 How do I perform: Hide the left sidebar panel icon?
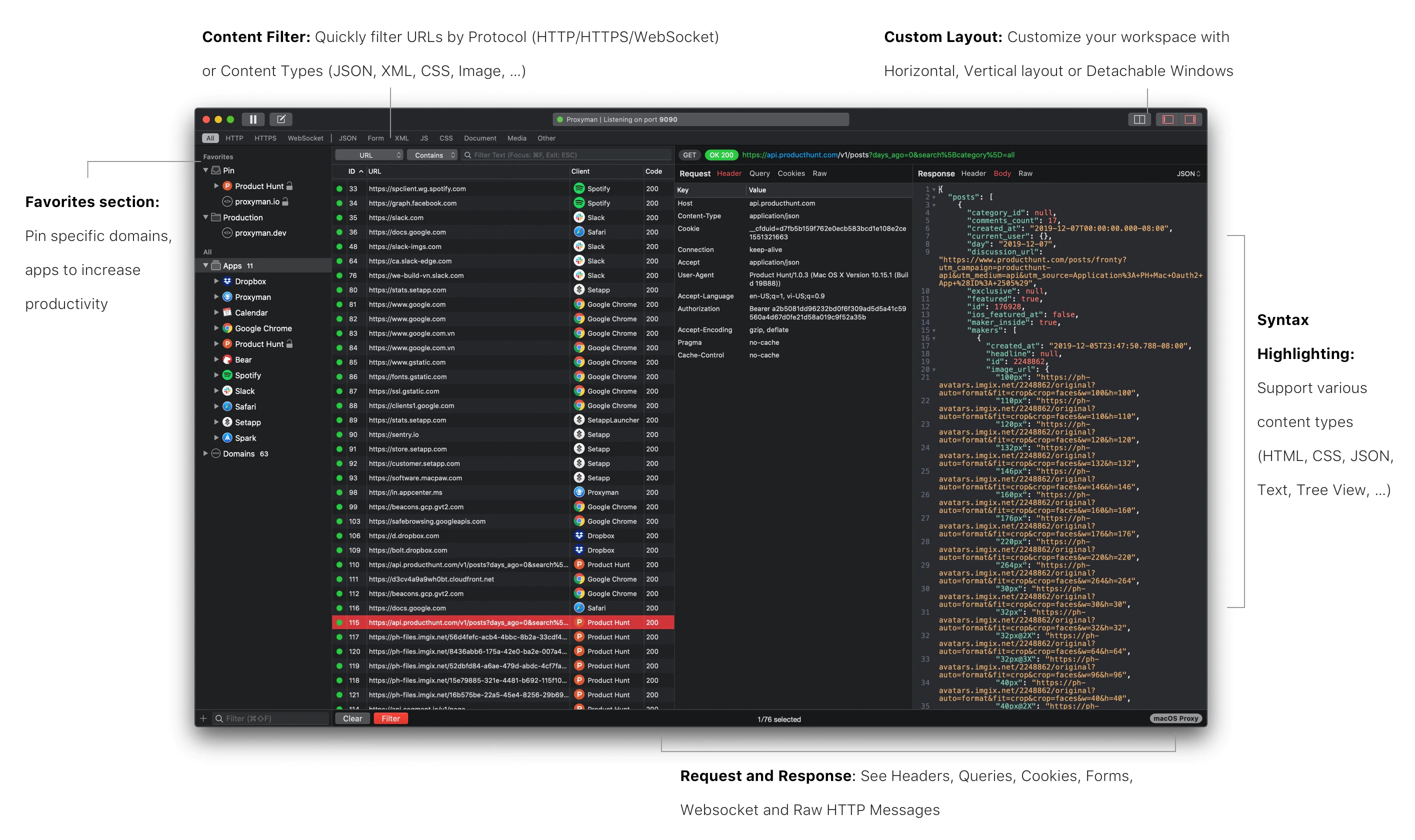click(1167, 119)
